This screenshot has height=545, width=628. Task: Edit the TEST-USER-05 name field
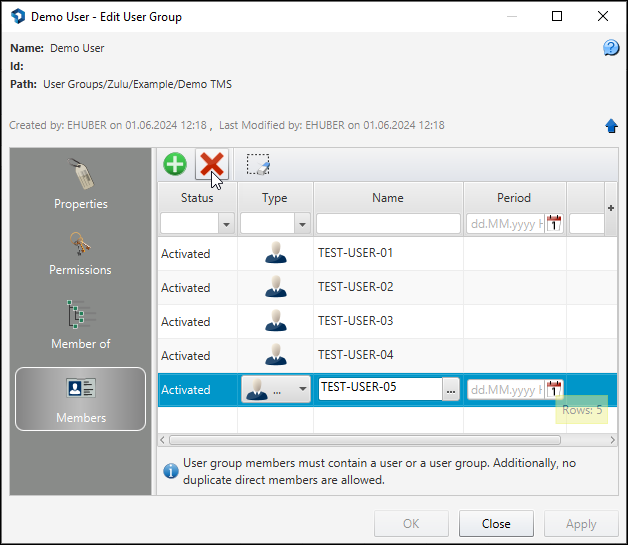click(380, 388)
